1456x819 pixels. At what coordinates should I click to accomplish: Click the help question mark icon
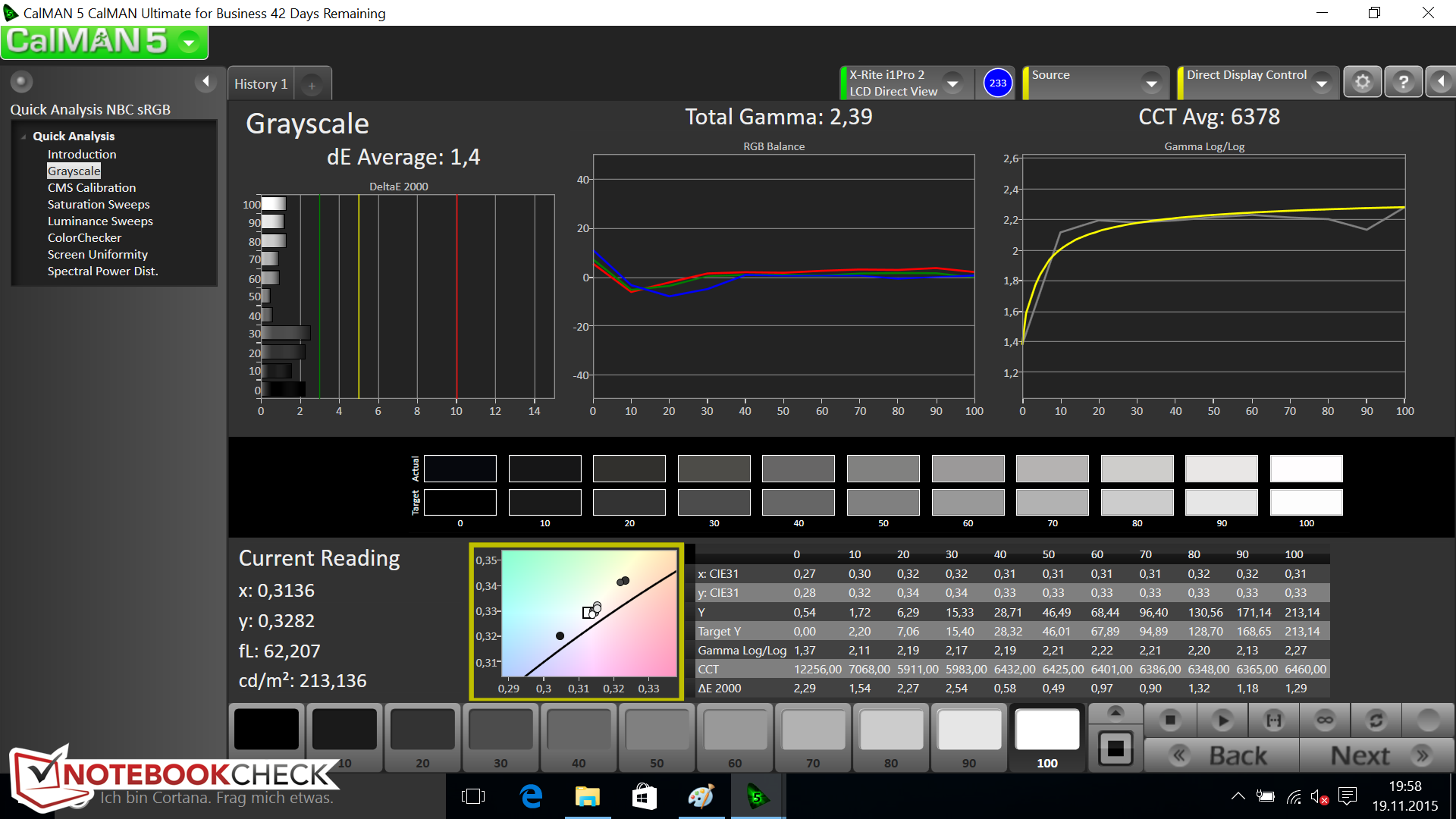(1403, 82)
